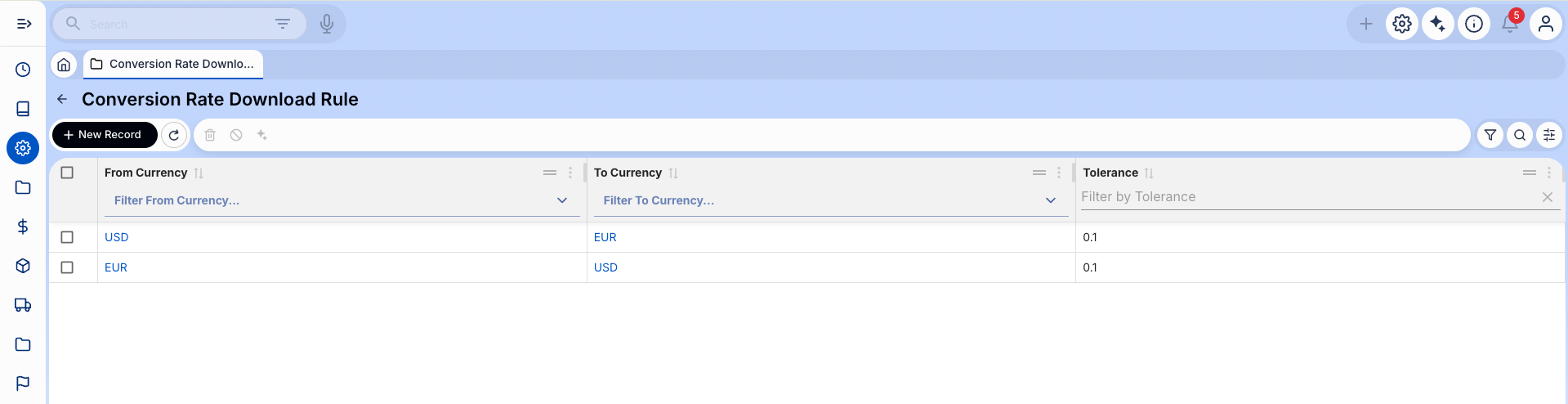Click the New Record button

point(105,135)
